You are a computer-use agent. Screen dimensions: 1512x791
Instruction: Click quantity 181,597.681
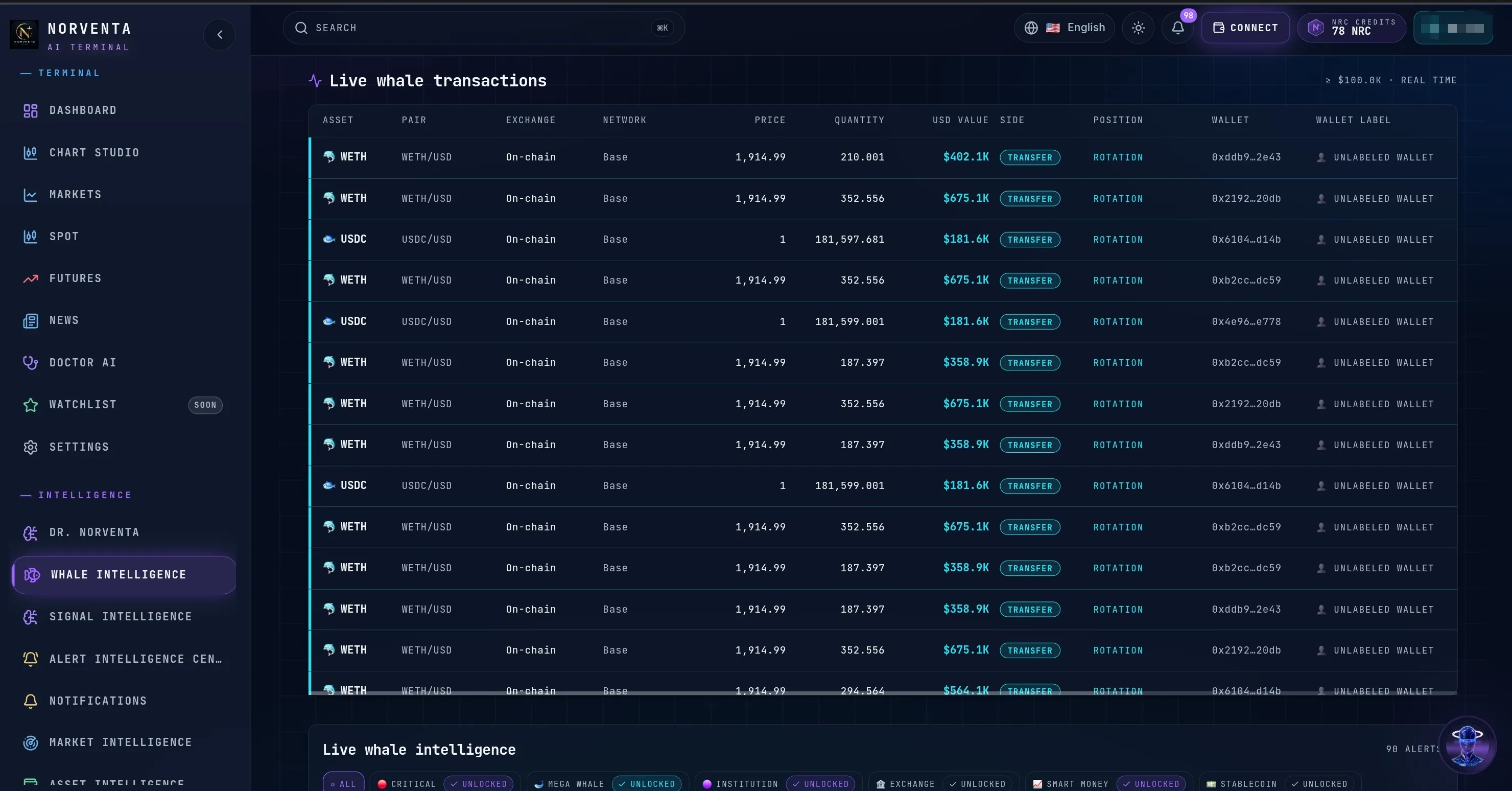(x=849, y=240)
